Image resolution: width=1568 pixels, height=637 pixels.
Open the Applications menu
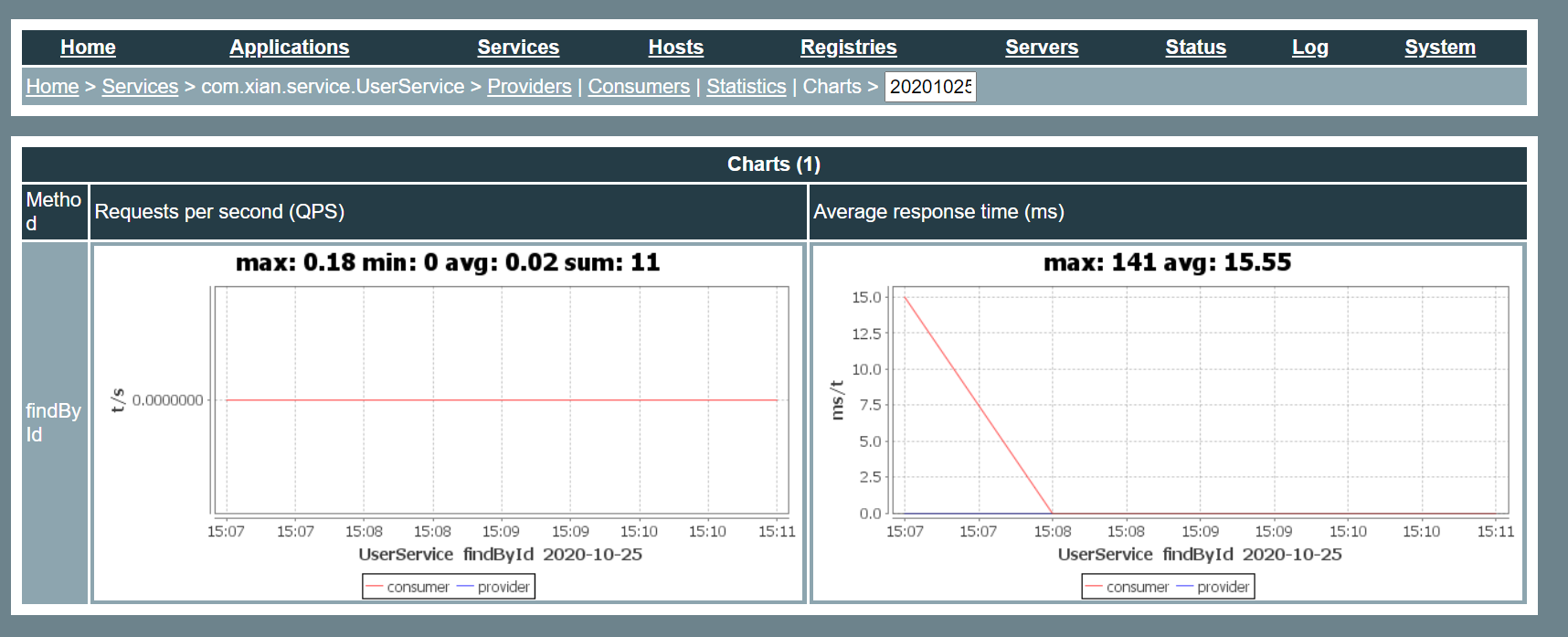coord(289,48)
